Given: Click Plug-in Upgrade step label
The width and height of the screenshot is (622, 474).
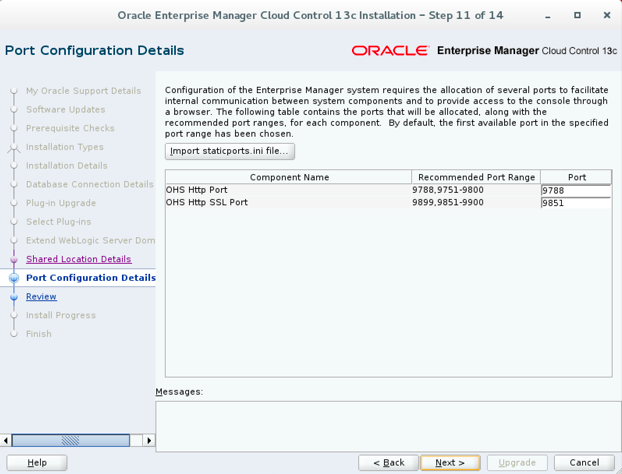Looking at the screenshot, I should pos(61,203).
